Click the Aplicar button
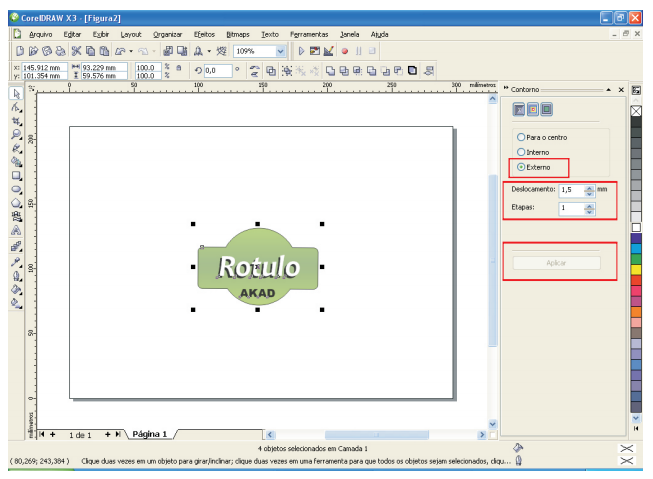 [x=557, y=263]
